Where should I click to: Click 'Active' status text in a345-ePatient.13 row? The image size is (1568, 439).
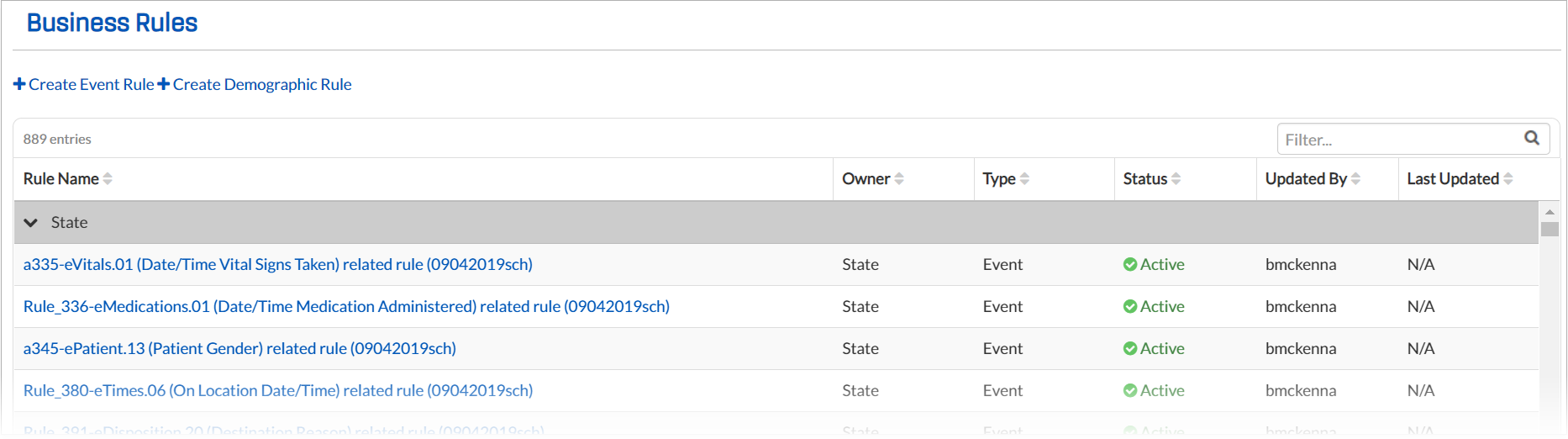1162,348
